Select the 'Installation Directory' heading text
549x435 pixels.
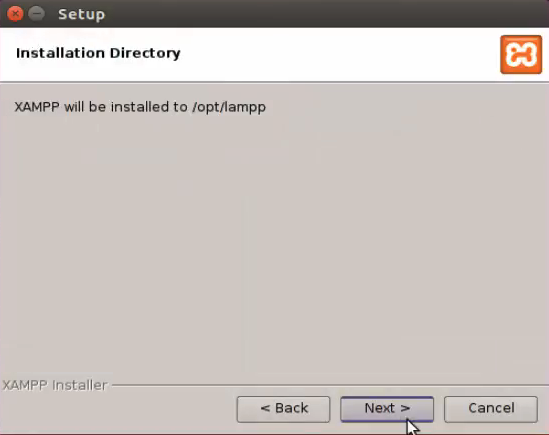pyautogui.click(x=98, y=53)
